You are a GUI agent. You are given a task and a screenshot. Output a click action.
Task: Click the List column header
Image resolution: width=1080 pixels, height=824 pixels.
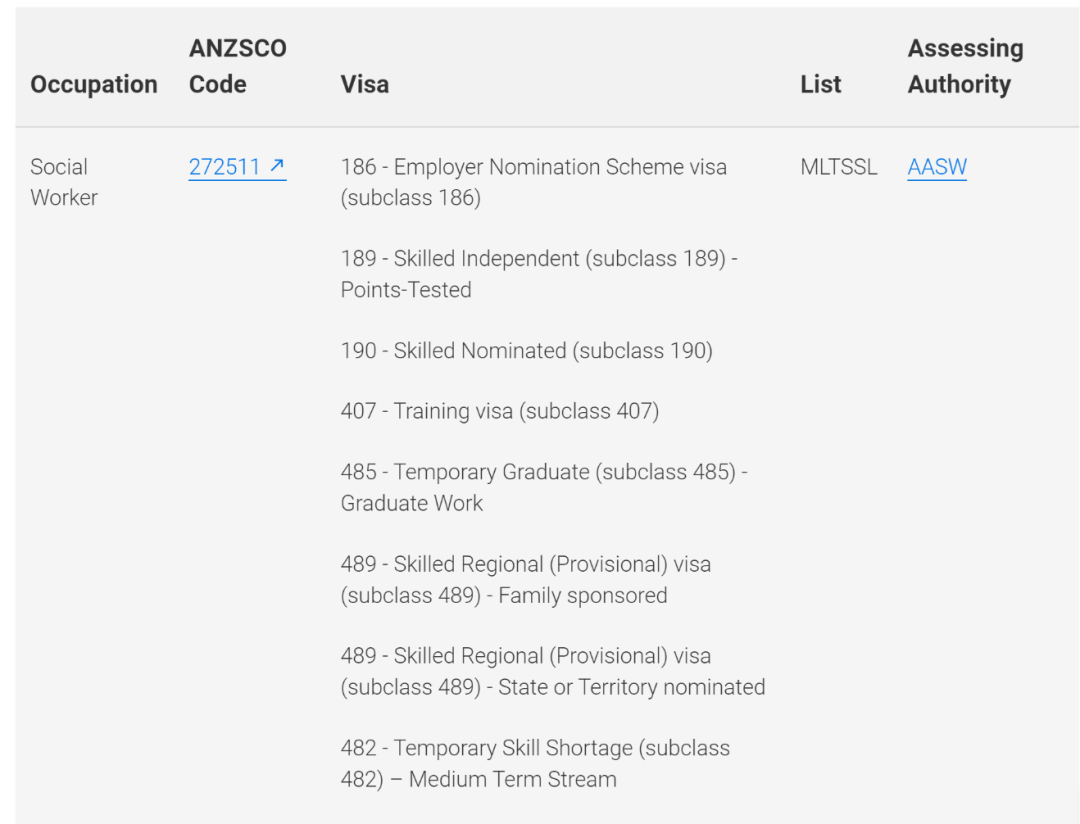pos(820,84)
